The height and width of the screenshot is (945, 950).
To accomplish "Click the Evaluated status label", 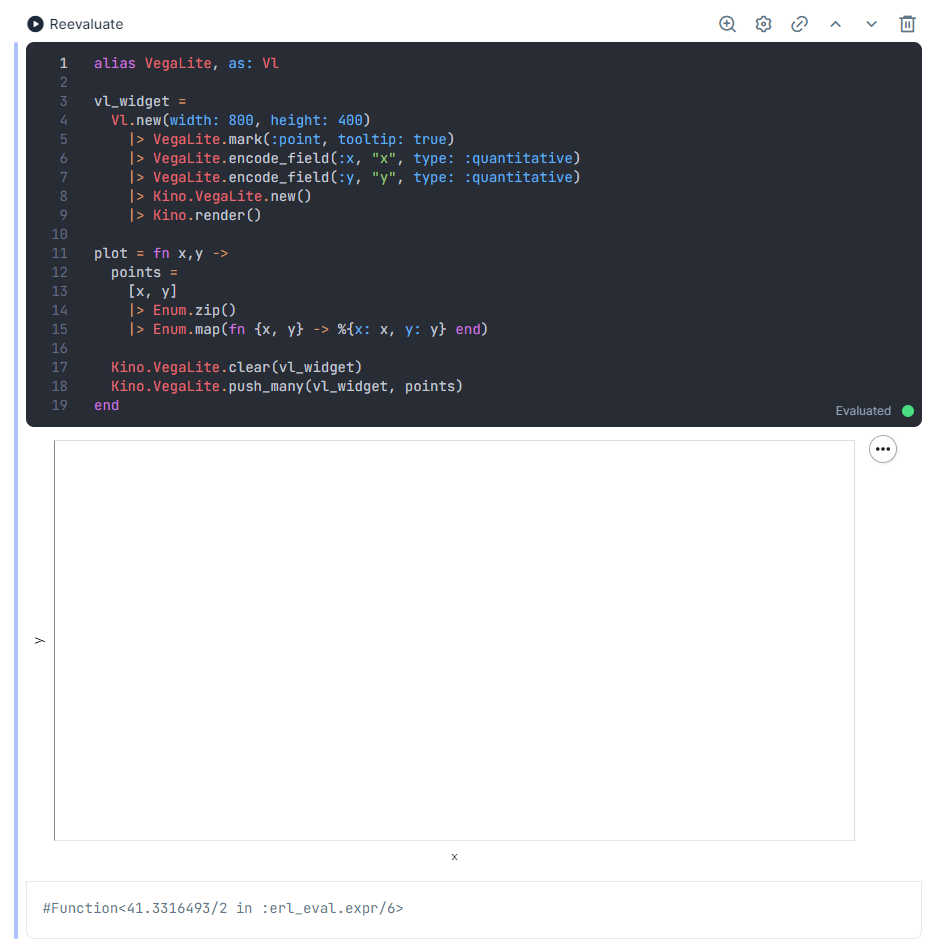I will click(863, 411).
